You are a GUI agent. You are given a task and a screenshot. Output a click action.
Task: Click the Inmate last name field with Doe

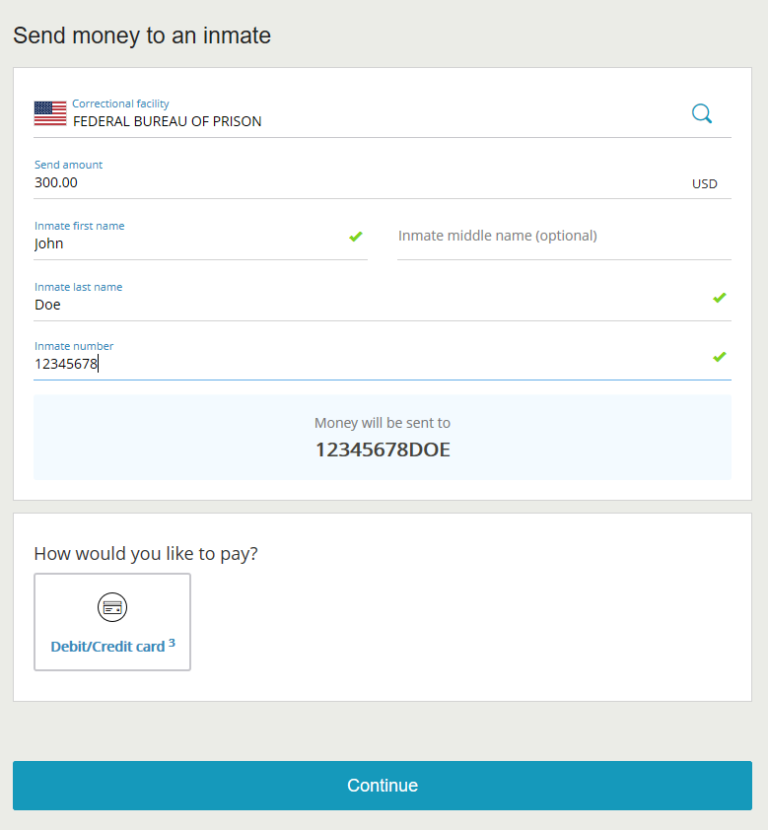(x=382, y=299)
